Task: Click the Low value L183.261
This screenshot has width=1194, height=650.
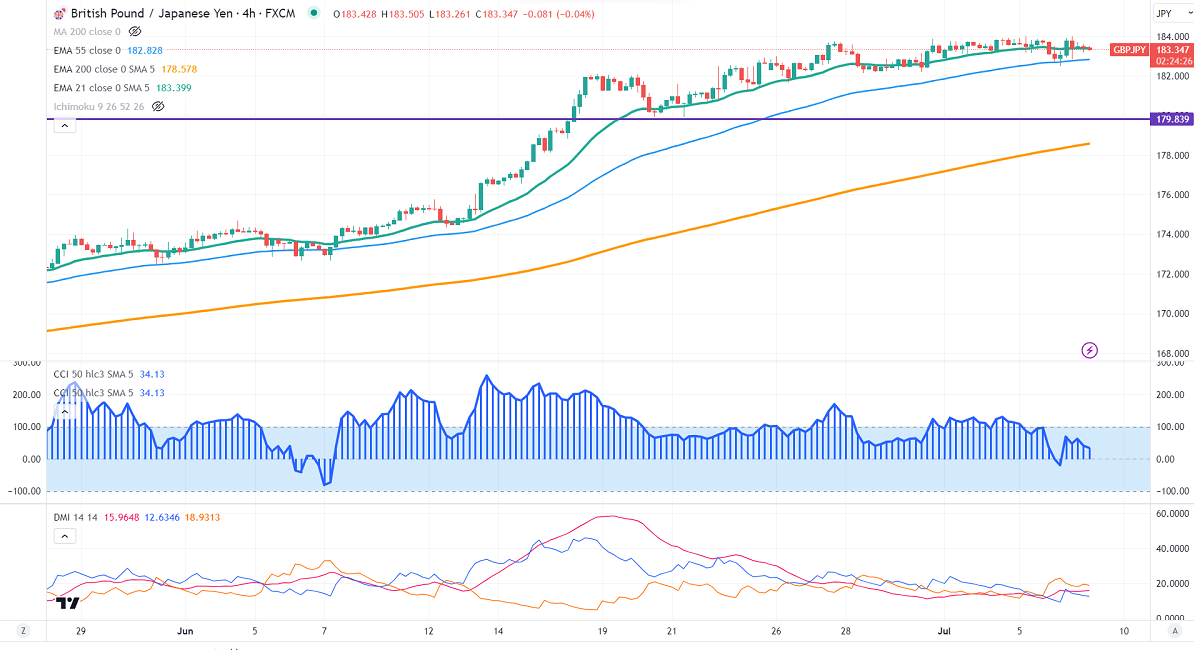Action: (x=450, y=14)
